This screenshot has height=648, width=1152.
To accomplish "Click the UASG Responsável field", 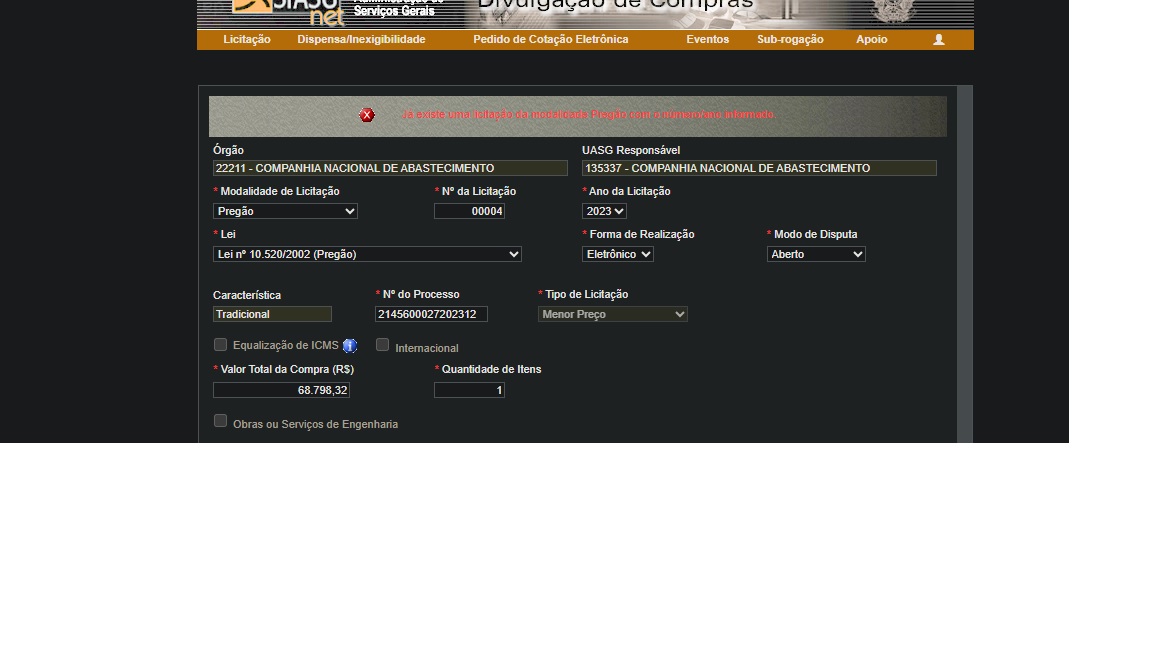I will [759, 168].
